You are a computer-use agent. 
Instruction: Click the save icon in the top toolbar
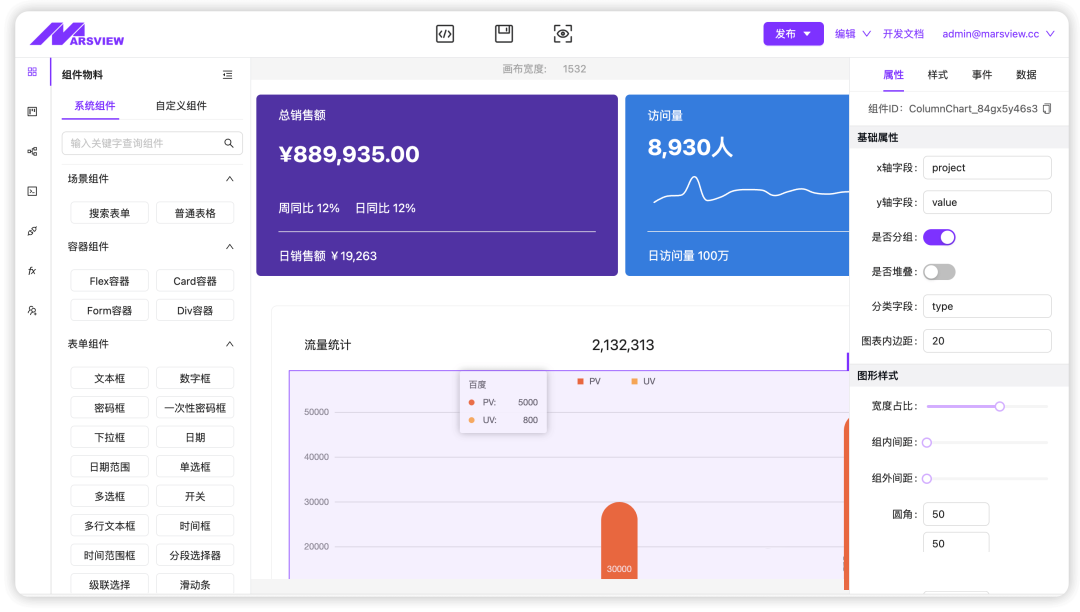point(504,33)
